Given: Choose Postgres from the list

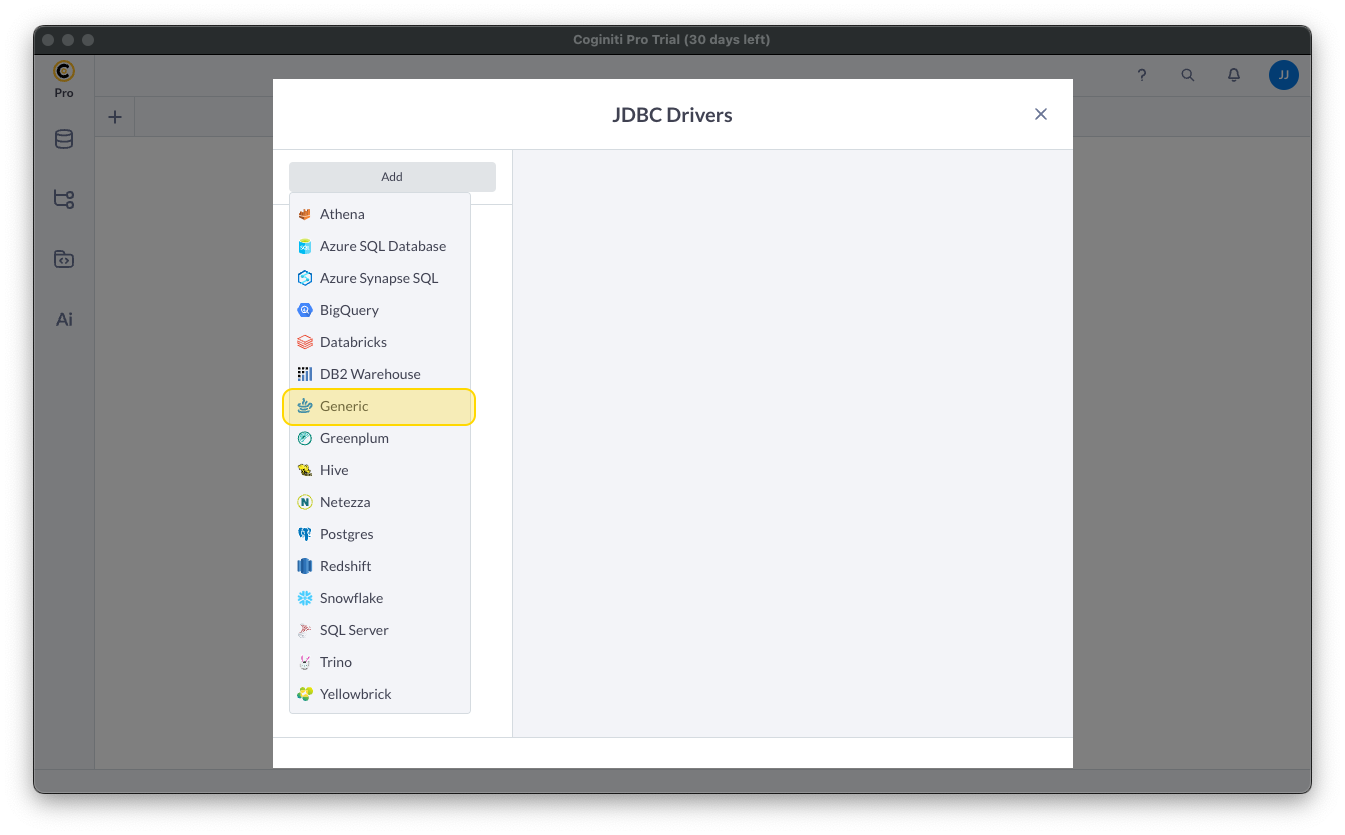Looking at the screenshot, I should click(x=346, y=534).
